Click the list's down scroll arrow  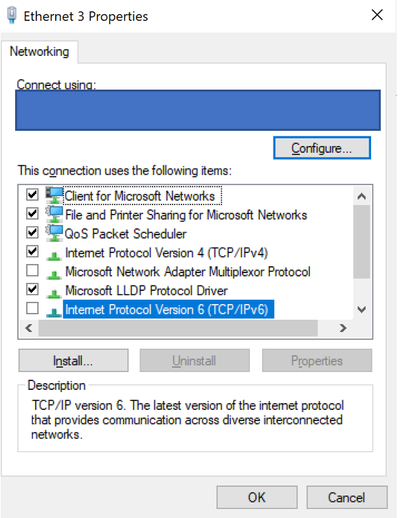(x=362, y=310)
